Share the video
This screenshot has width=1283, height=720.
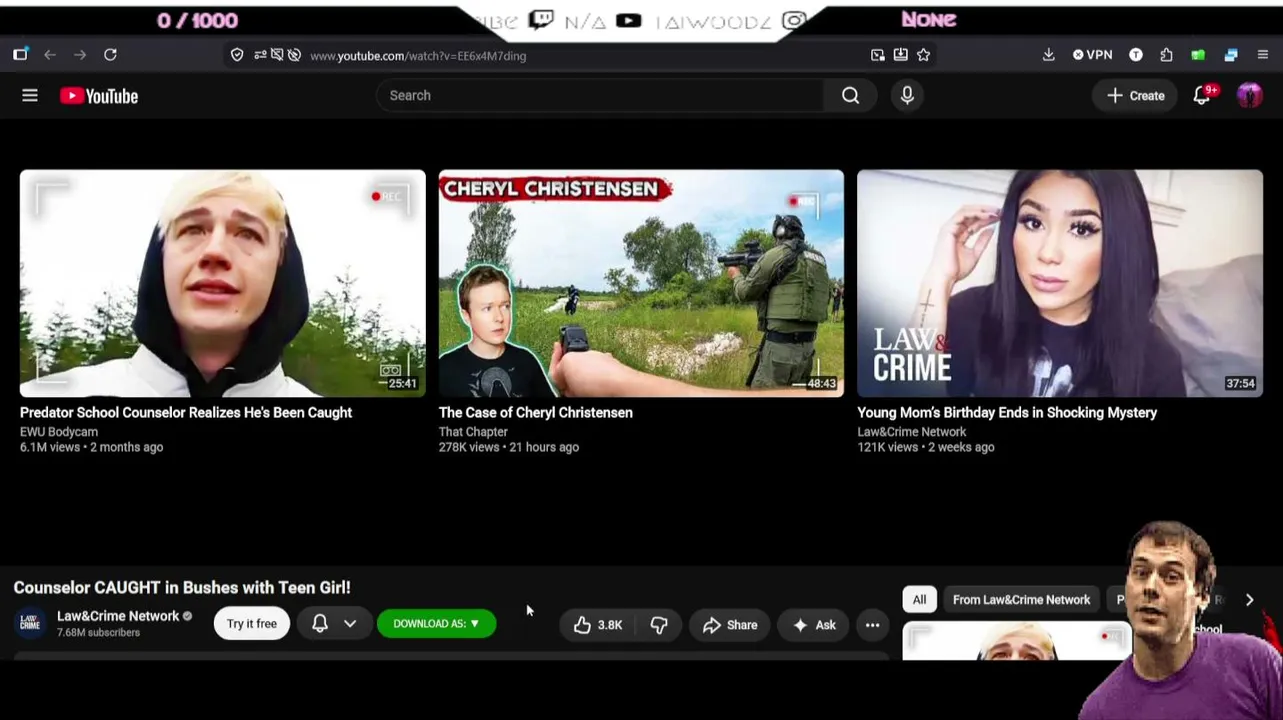click(730, 625)
